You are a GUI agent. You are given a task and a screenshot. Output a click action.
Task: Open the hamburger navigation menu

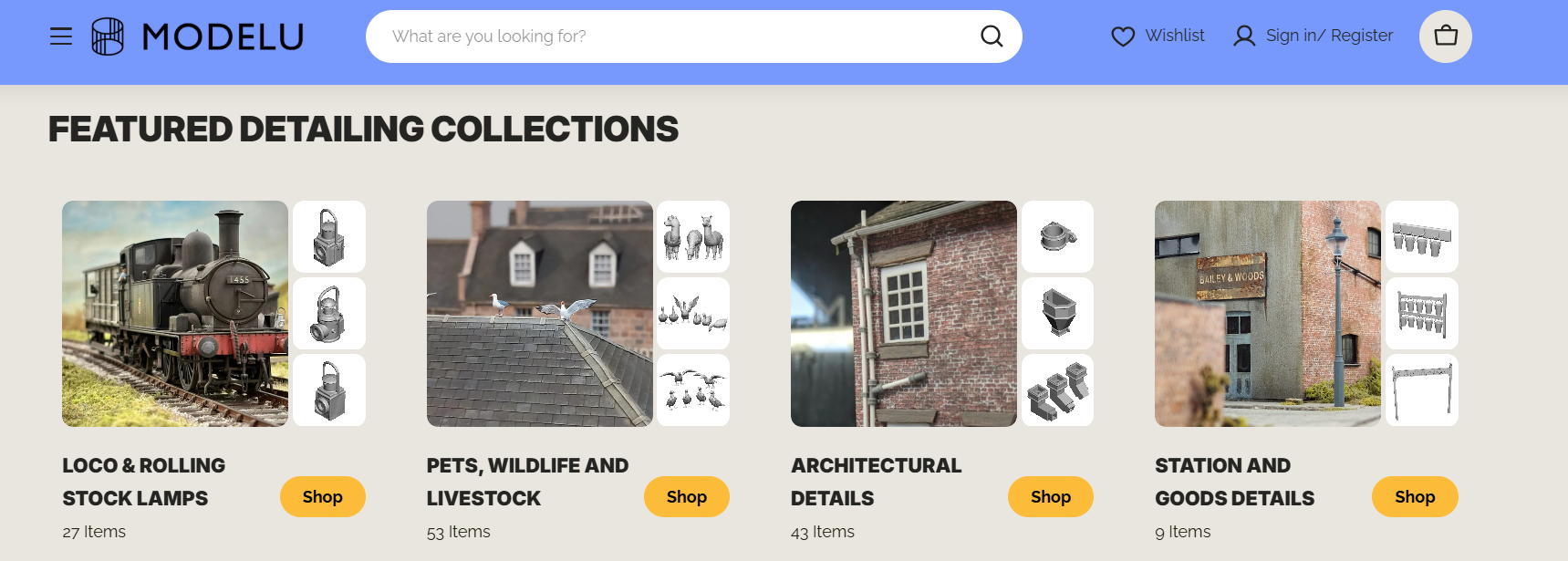[x=61, y=36]
